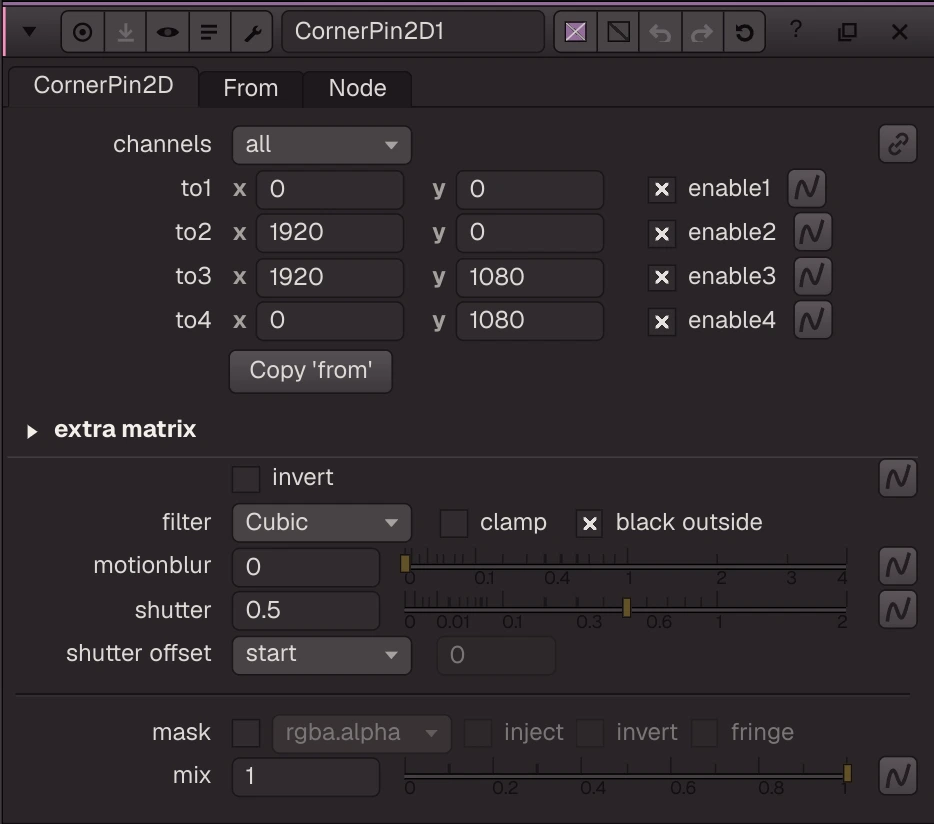Open the channels dropdown set to all
Image resolution: width=934 pixels, height=824 pixels.
pos(322,145)
